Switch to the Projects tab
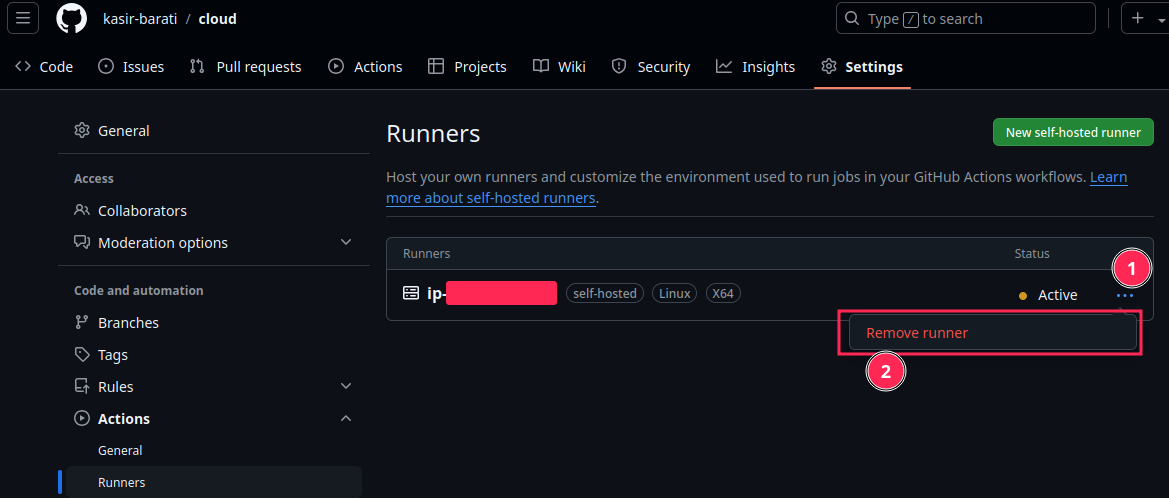Viewport: 1169px width, 498px height. pos(467,66)
